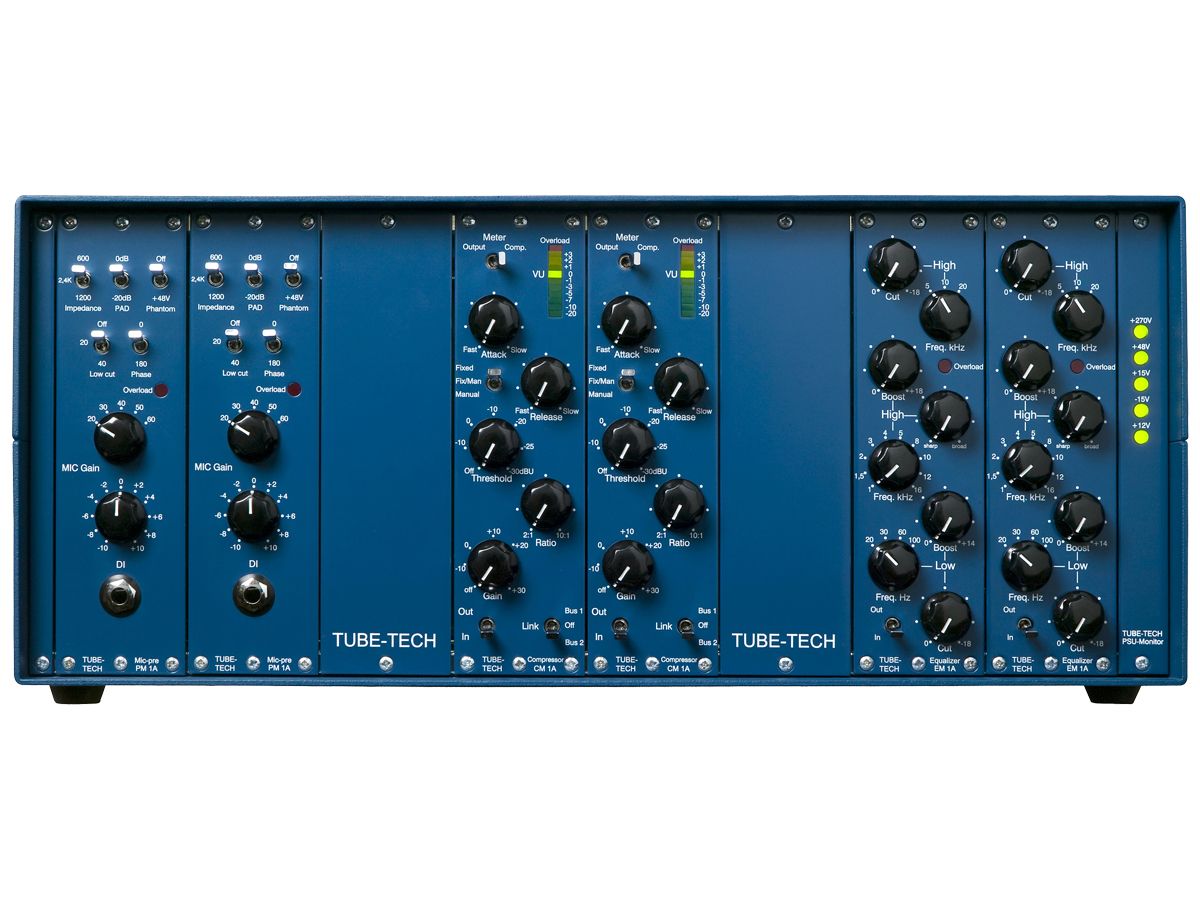The image size is (1200, 900).
Task: Flip the PAD switch on second Mic-pre module
Action: [254, 273]
